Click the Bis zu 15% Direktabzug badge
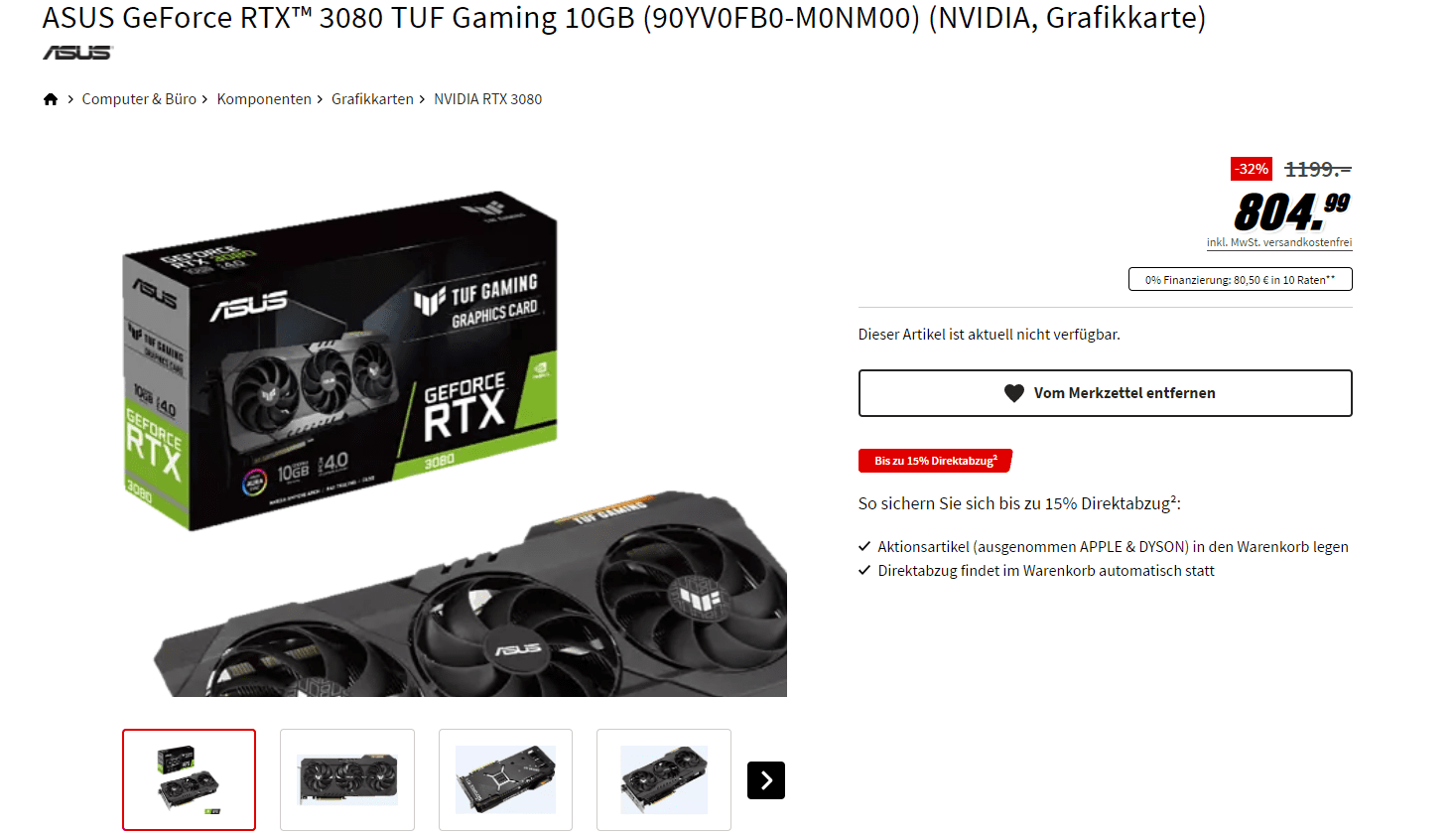 click(935, 461)
